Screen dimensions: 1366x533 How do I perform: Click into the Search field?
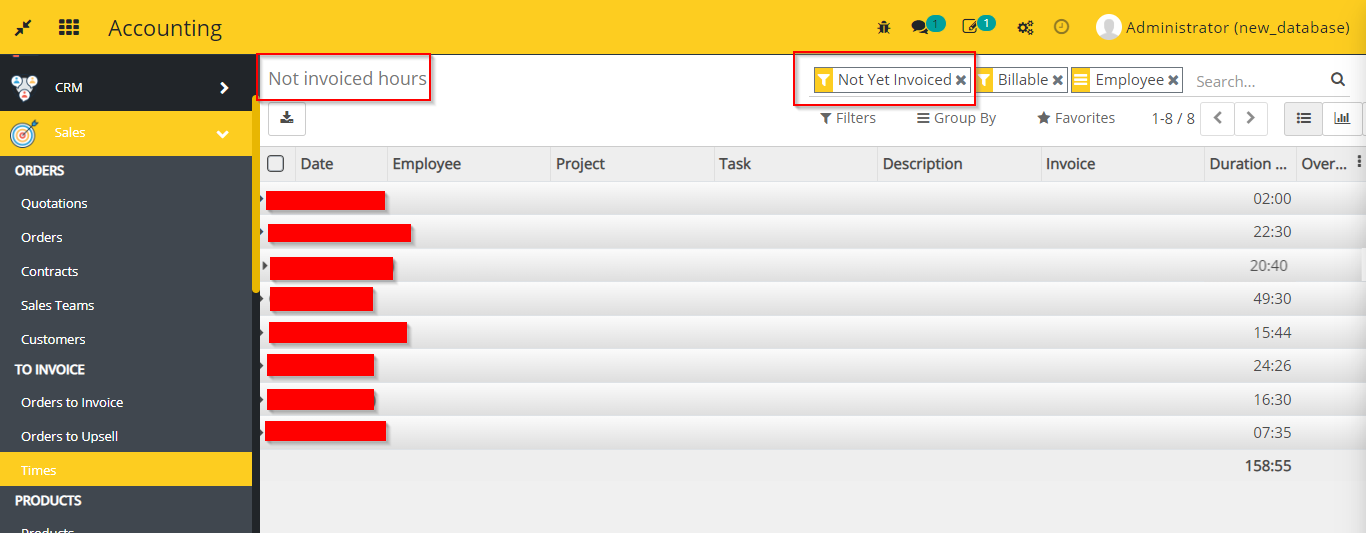click(x=1258, y=81)
